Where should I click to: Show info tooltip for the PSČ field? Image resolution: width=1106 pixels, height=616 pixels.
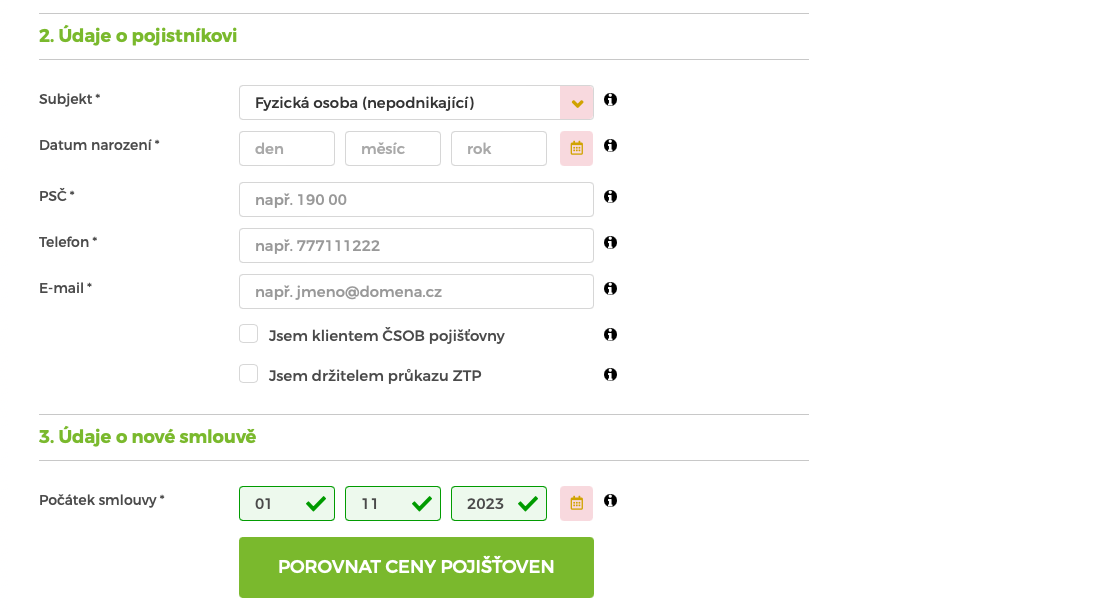pyautogui.click(x=610, y=197)
